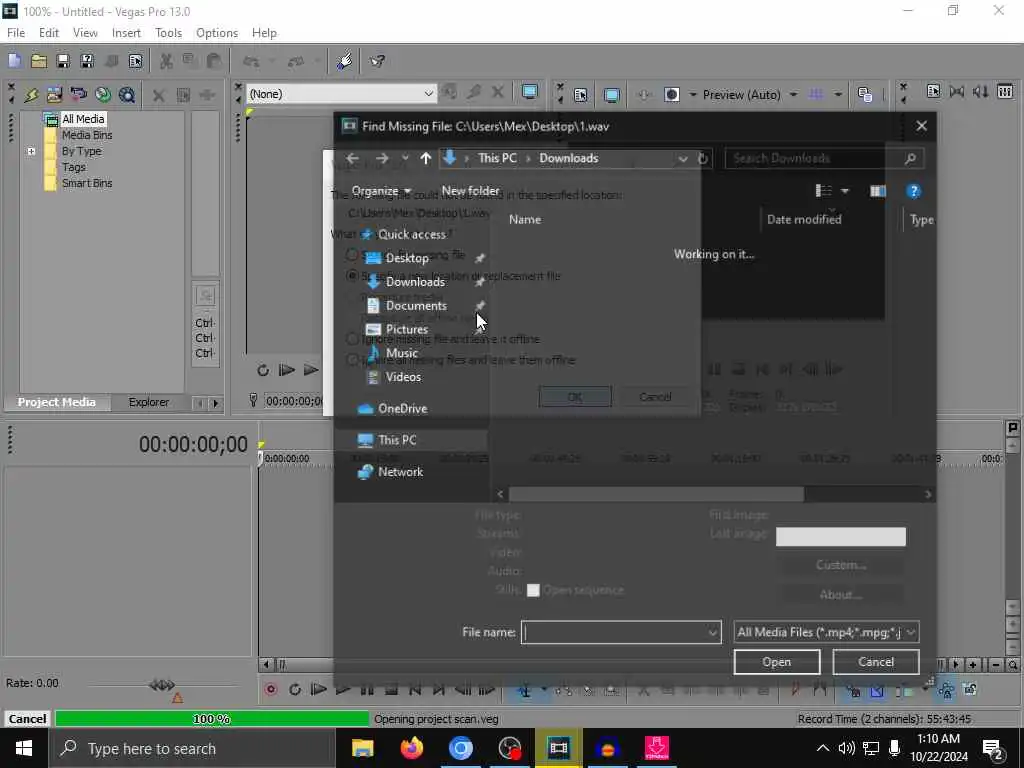Open the Edit menu
Screen dimensions: 1024x768
click(x=48, y=33)
